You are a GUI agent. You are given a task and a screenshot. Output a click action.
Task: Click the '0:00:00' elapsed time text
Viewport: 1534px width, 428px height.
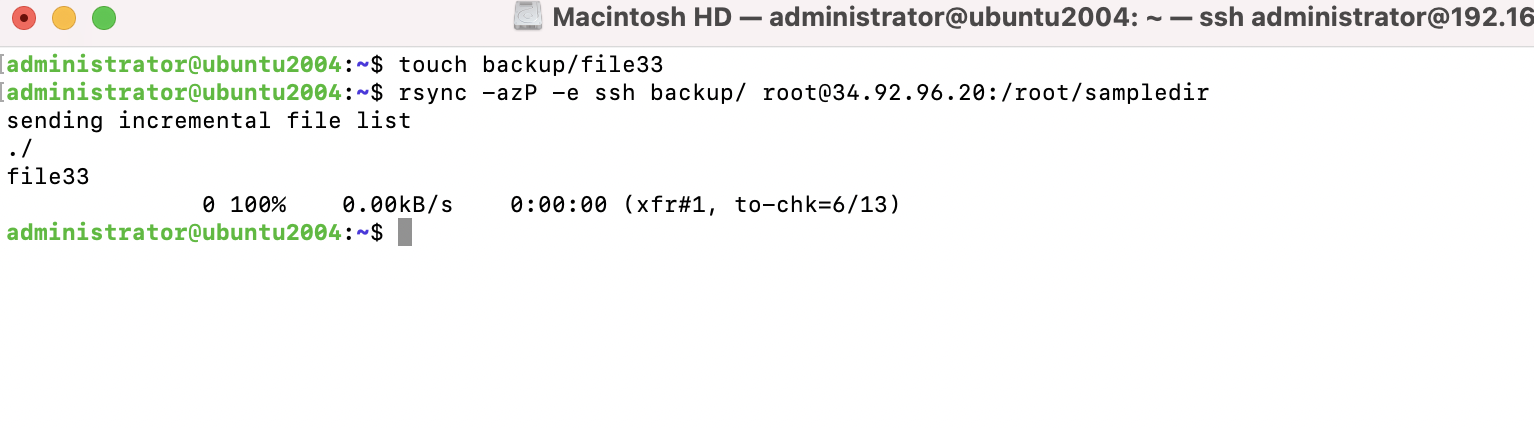[558, 205]
